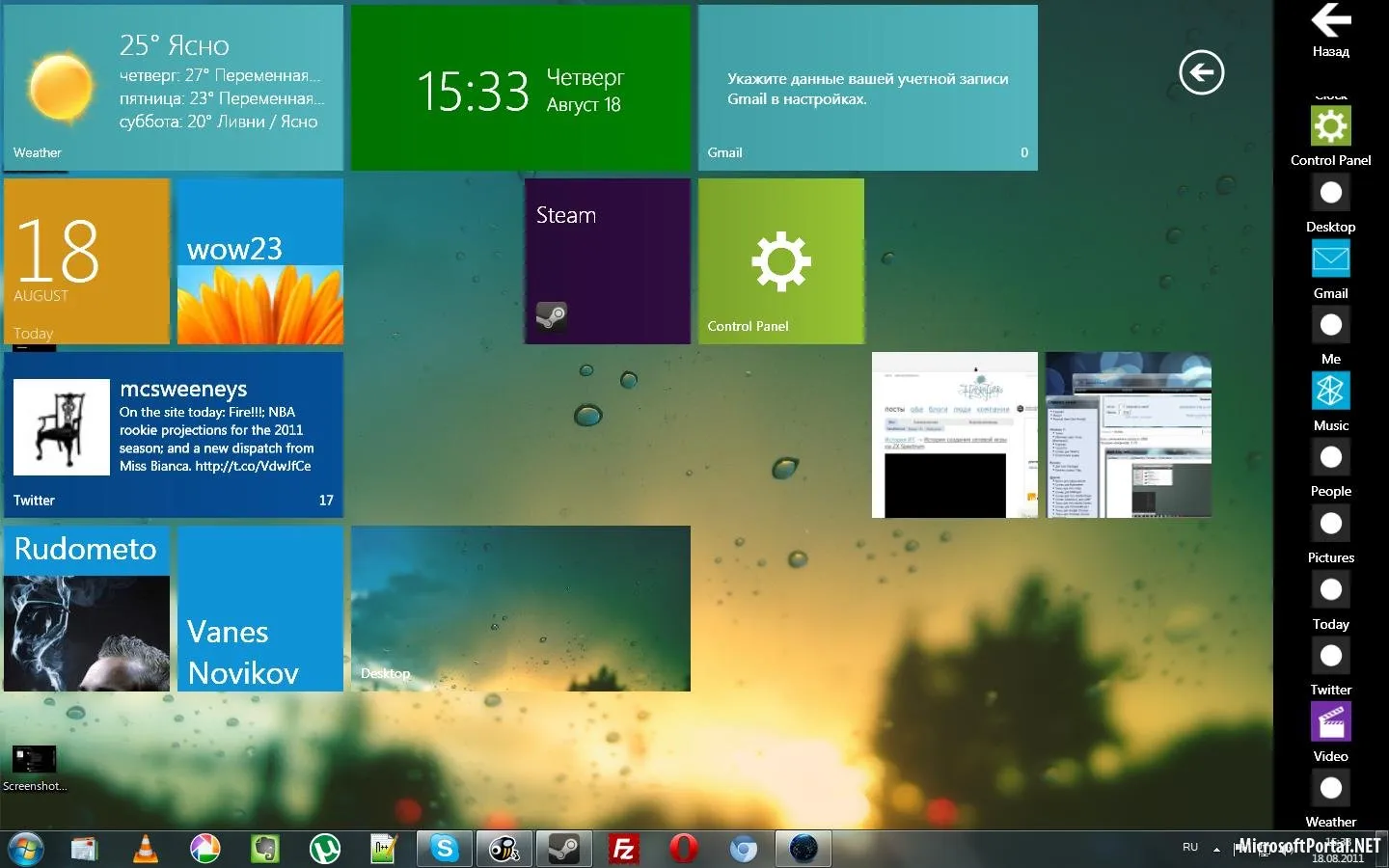Viewport: 1389px width, 868px height.
Task: Click the 15:33 clock tile
Action: click(x=521, y=88)
